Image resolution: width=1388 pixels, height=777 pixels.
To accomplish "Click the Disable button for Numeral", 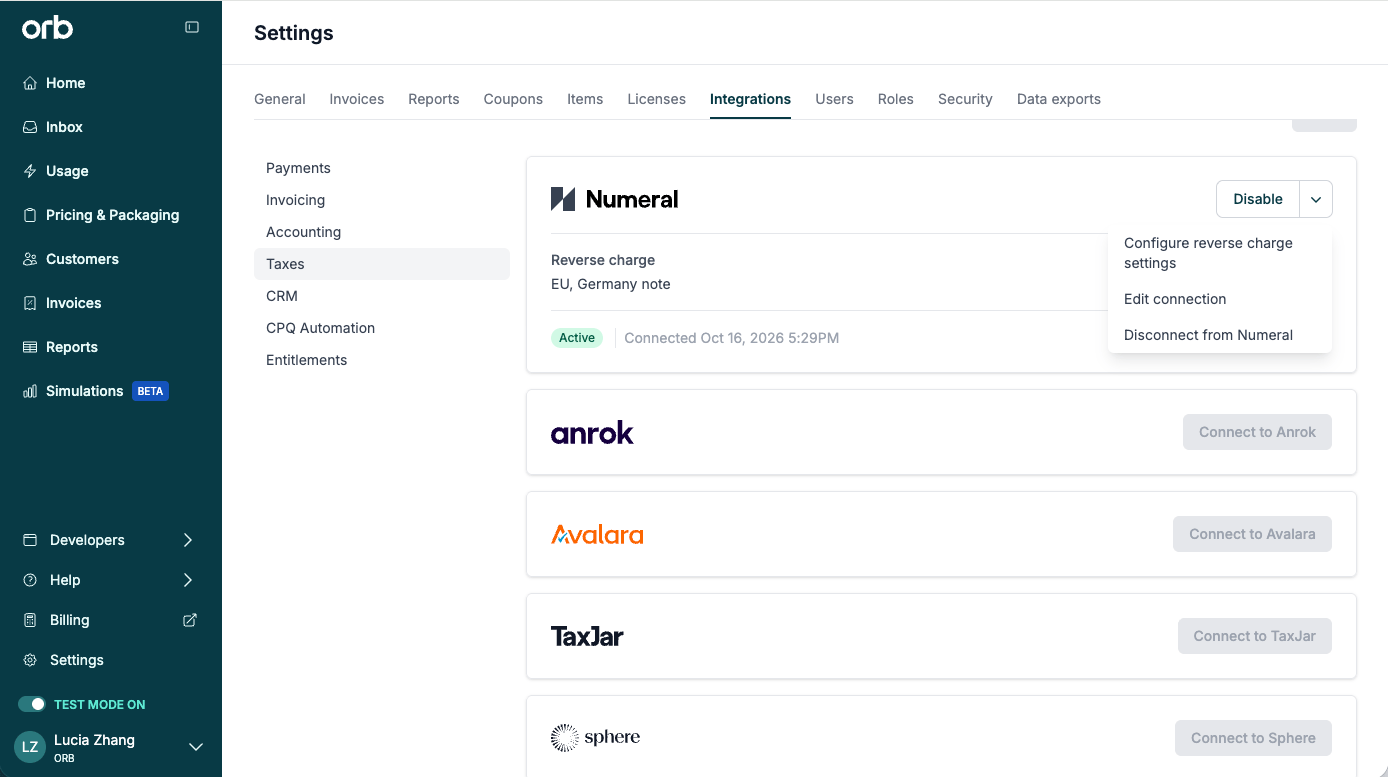I will click(x=1258, y=199).
